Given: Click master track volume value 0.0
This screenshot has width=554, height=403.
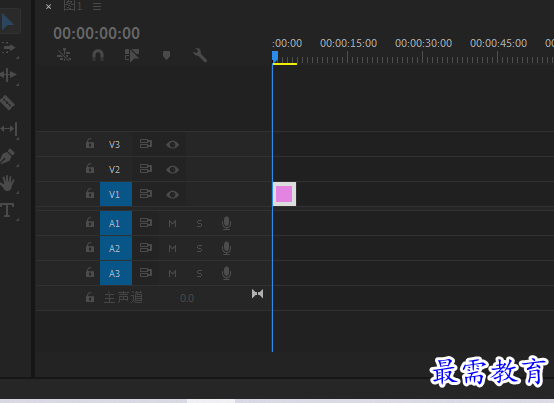Looking at the screenshot, I should pos(187,298).
